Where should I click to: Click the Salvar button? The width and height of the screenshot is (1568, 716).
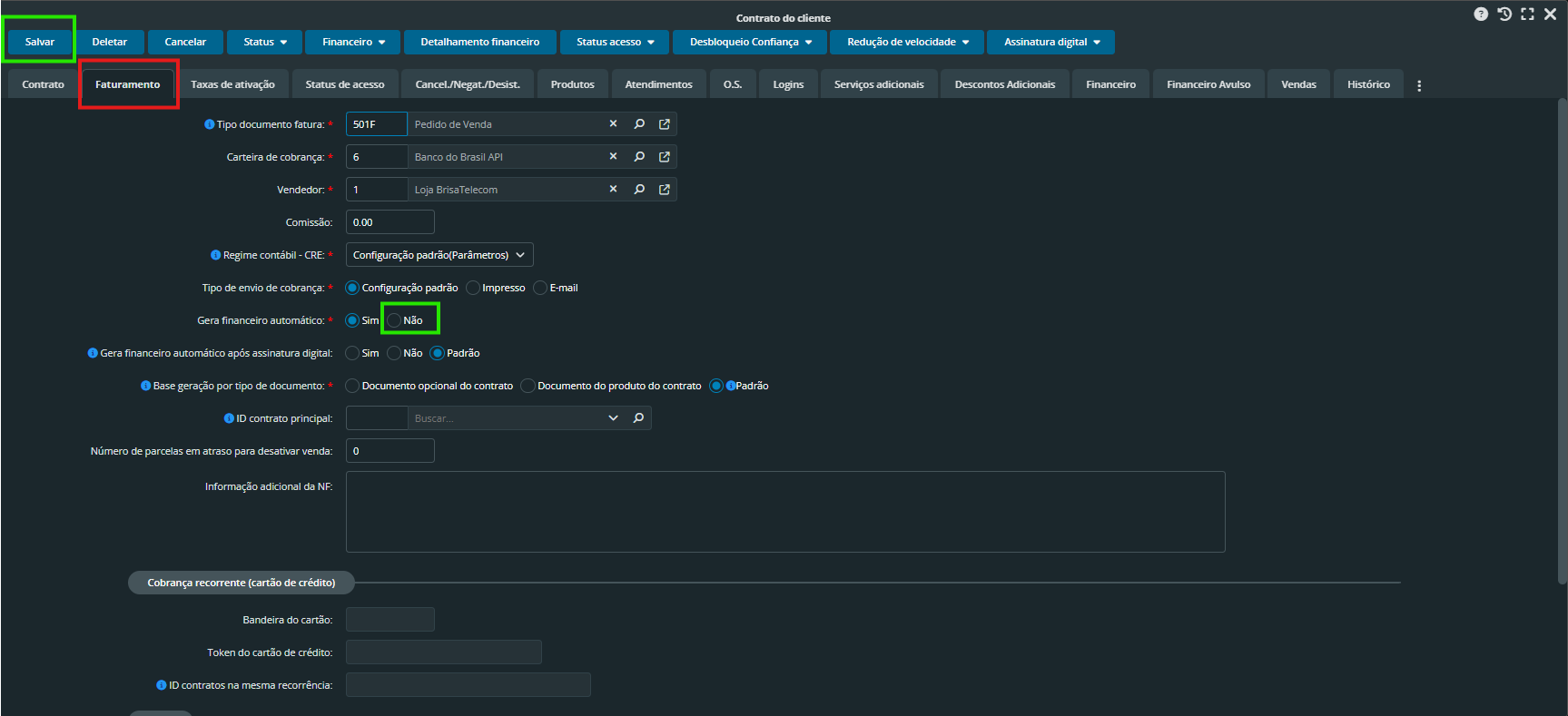(x=39, y=42)
